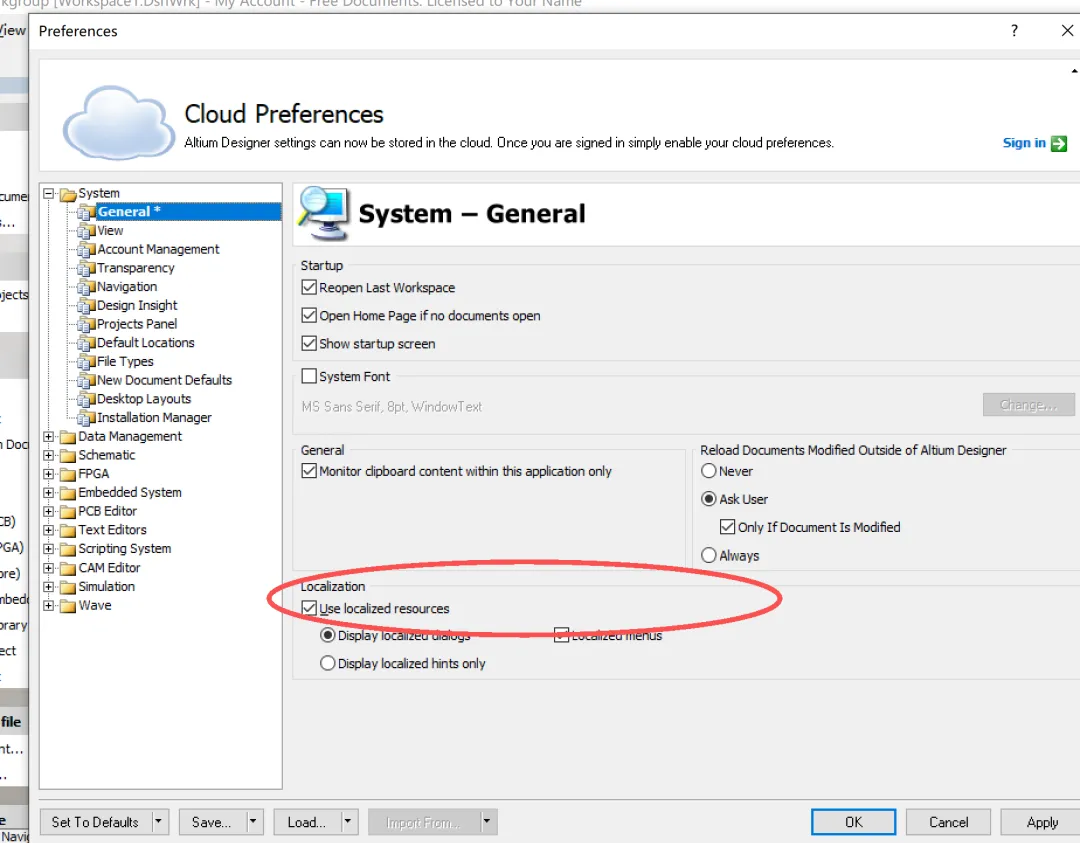
Task: Click the cloud icon in Cloud Preferences
Action: tap(118, 122)
